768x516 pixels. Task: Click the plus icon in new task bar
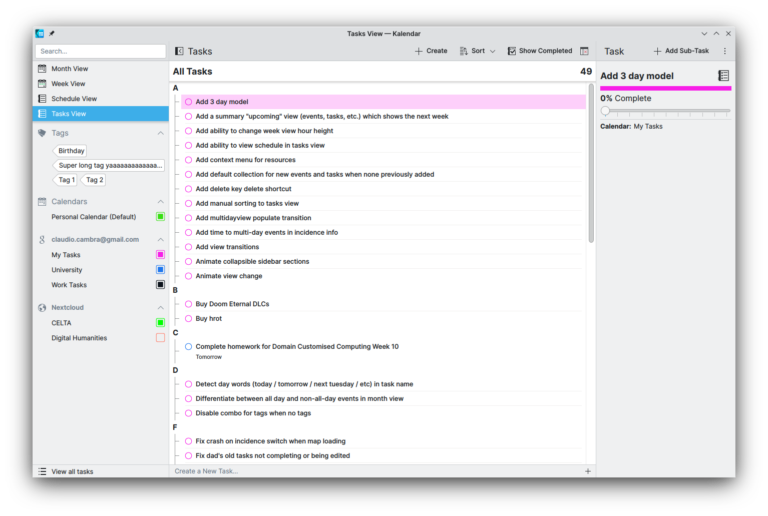tap(587, 471)
